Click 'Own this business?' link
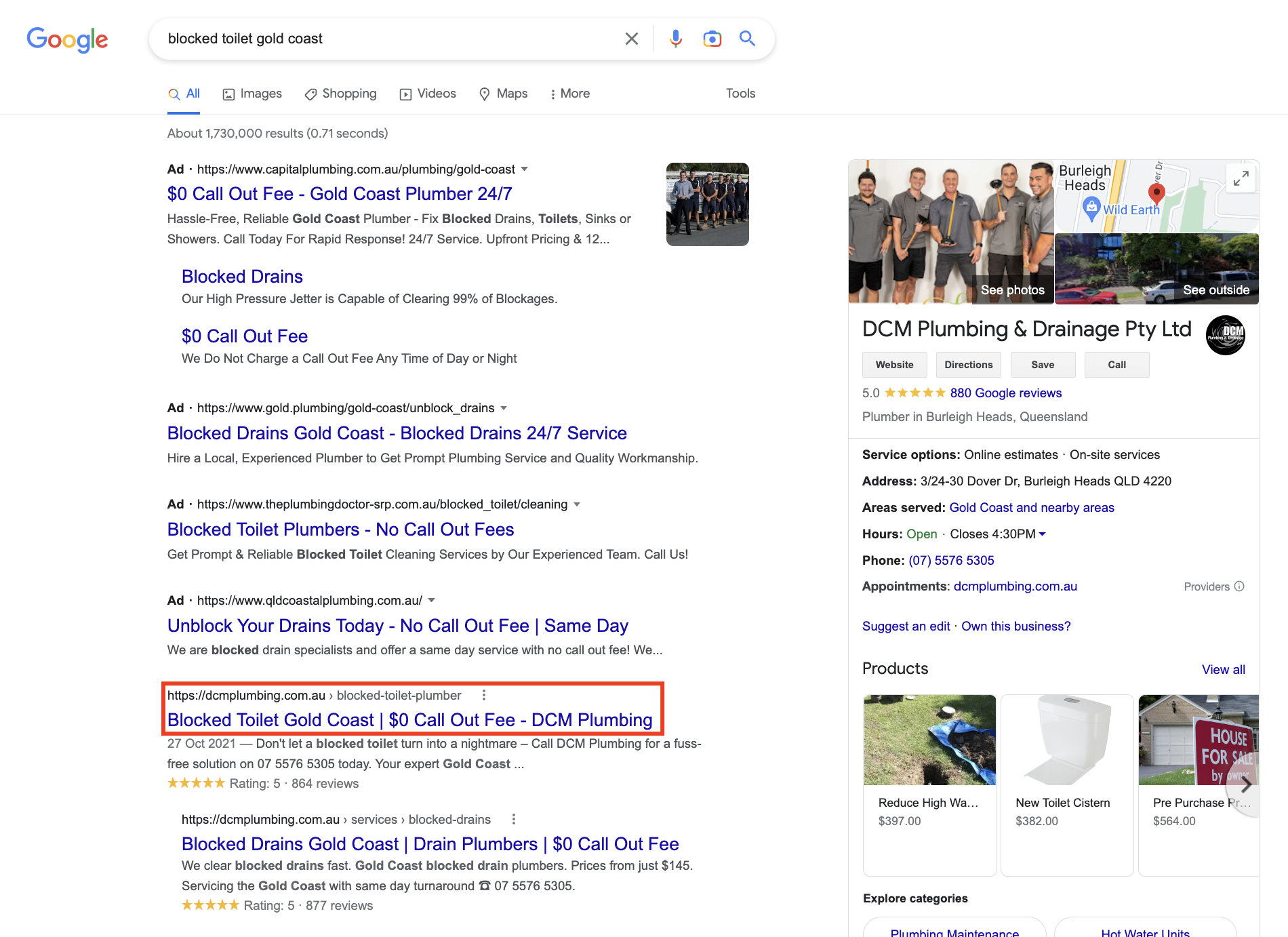The height and width of the screenshot is (937, 1288). coord(1015,626)
